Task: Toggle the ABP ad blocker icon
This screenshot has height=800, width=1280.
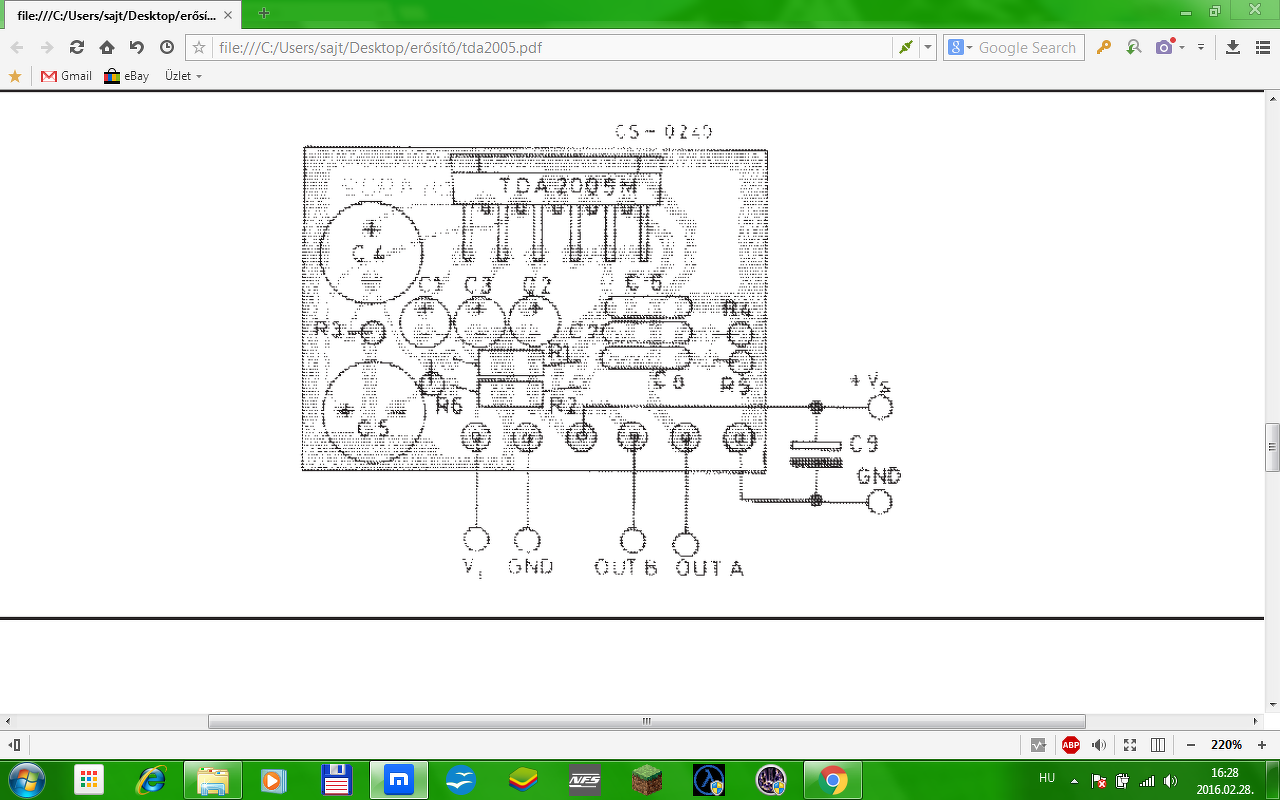Action: point(1071,745)
